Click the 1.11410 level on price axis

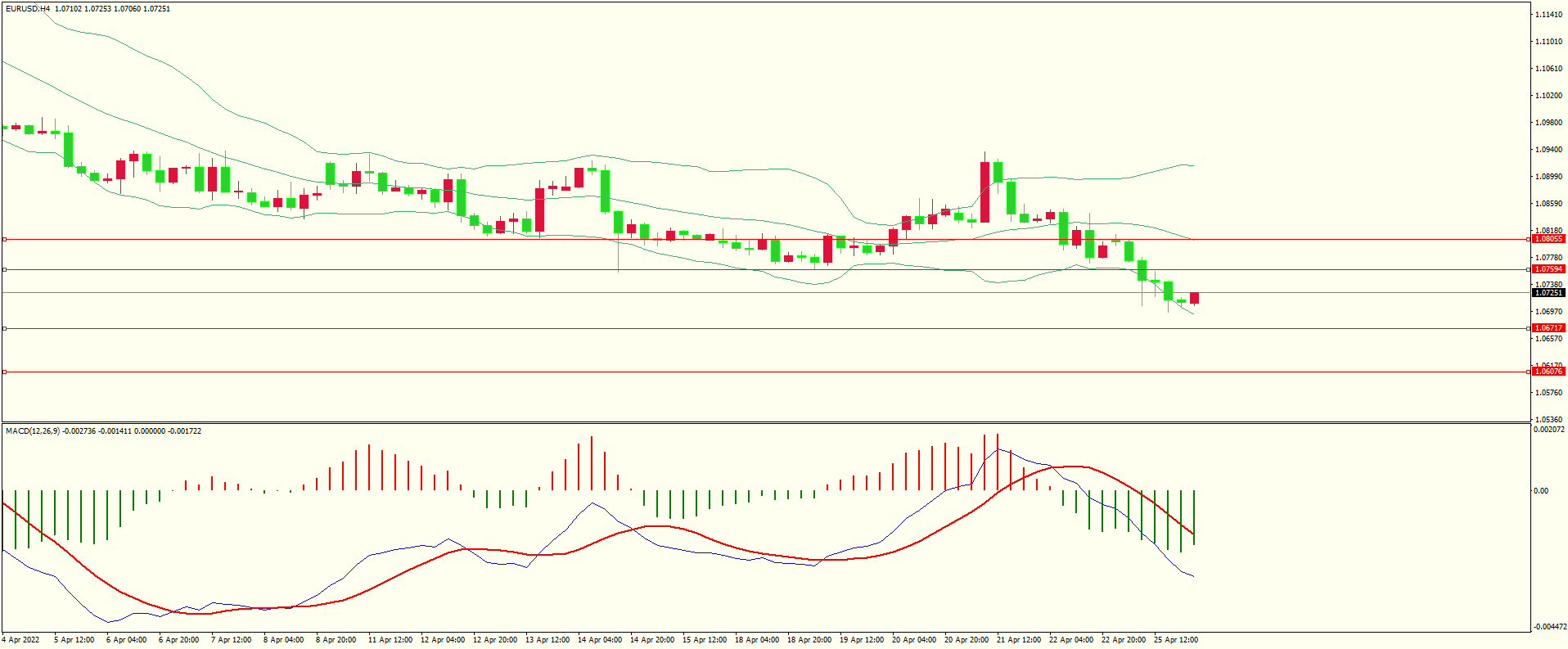coord(1548,15)
